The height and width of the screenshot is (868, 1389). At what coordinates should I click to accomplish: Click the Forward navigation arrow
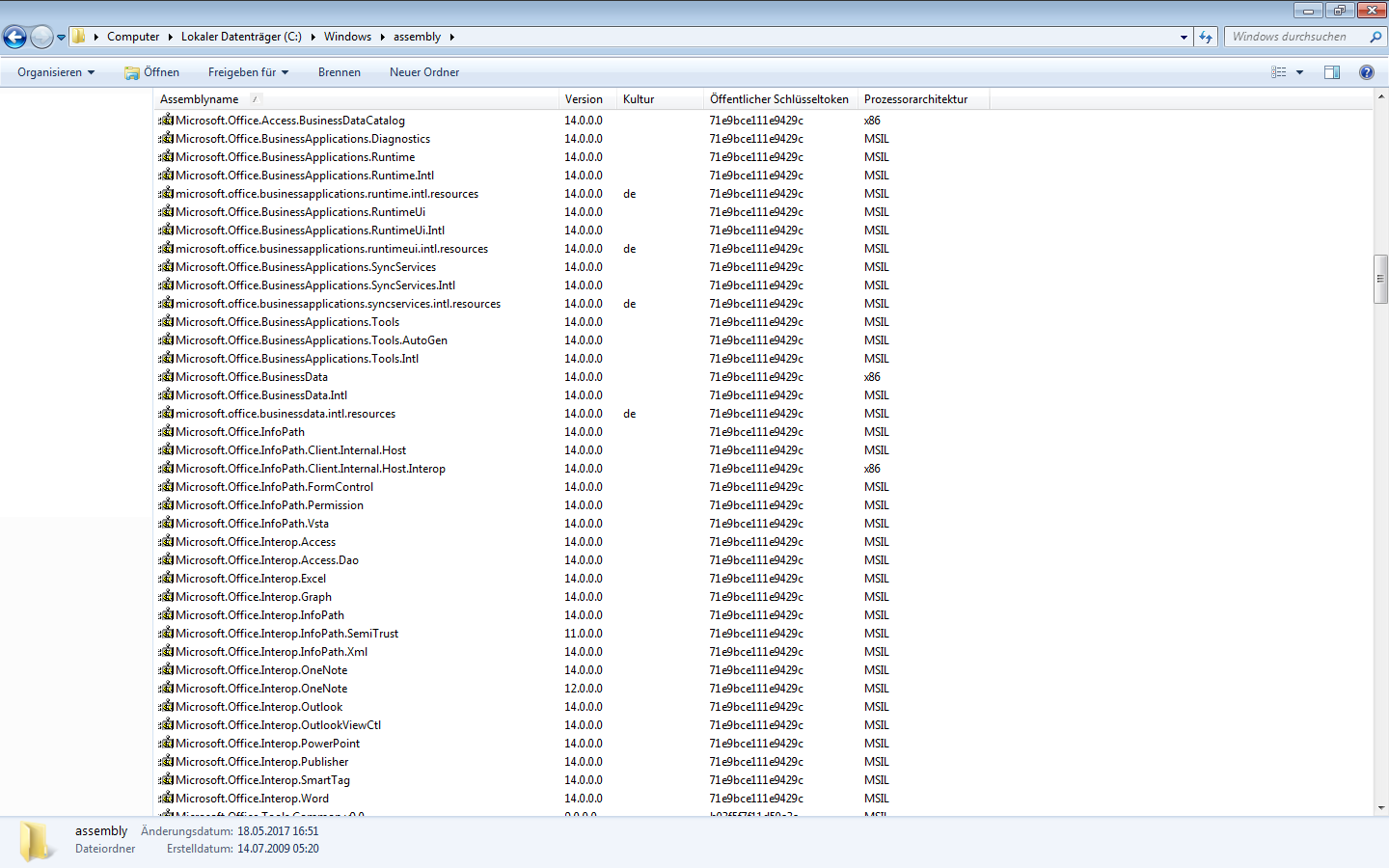point(41,37)
